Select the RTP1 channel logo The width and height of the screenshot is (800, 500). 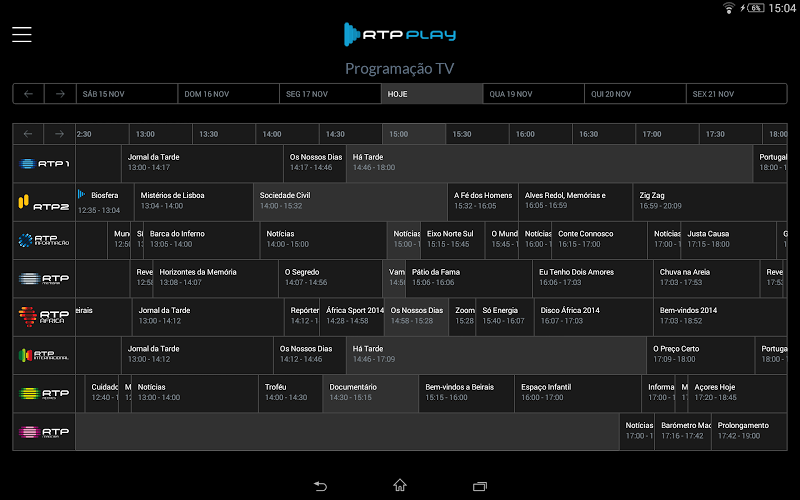pos(44,164)
